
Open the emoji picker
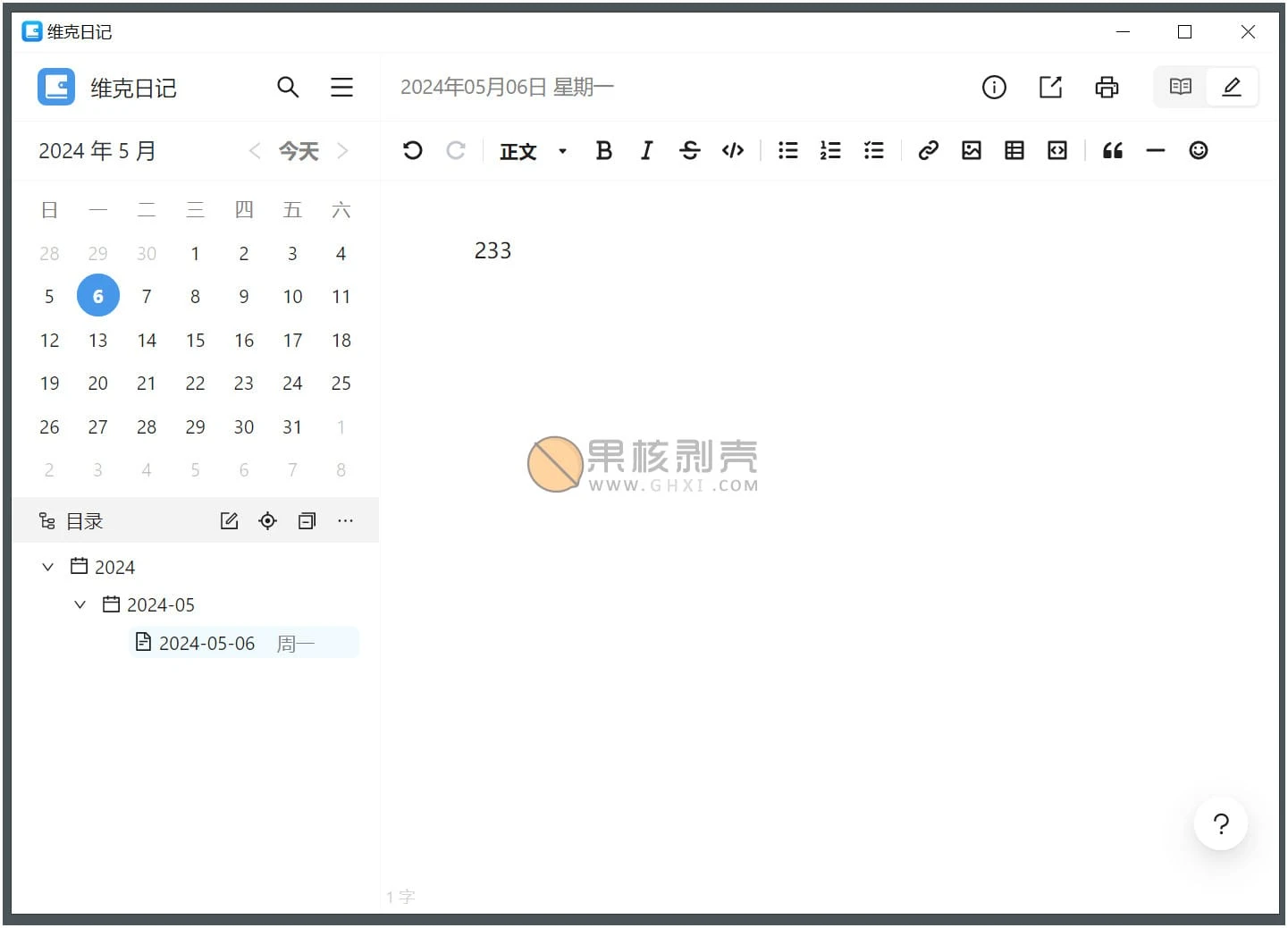(1198, 150)
